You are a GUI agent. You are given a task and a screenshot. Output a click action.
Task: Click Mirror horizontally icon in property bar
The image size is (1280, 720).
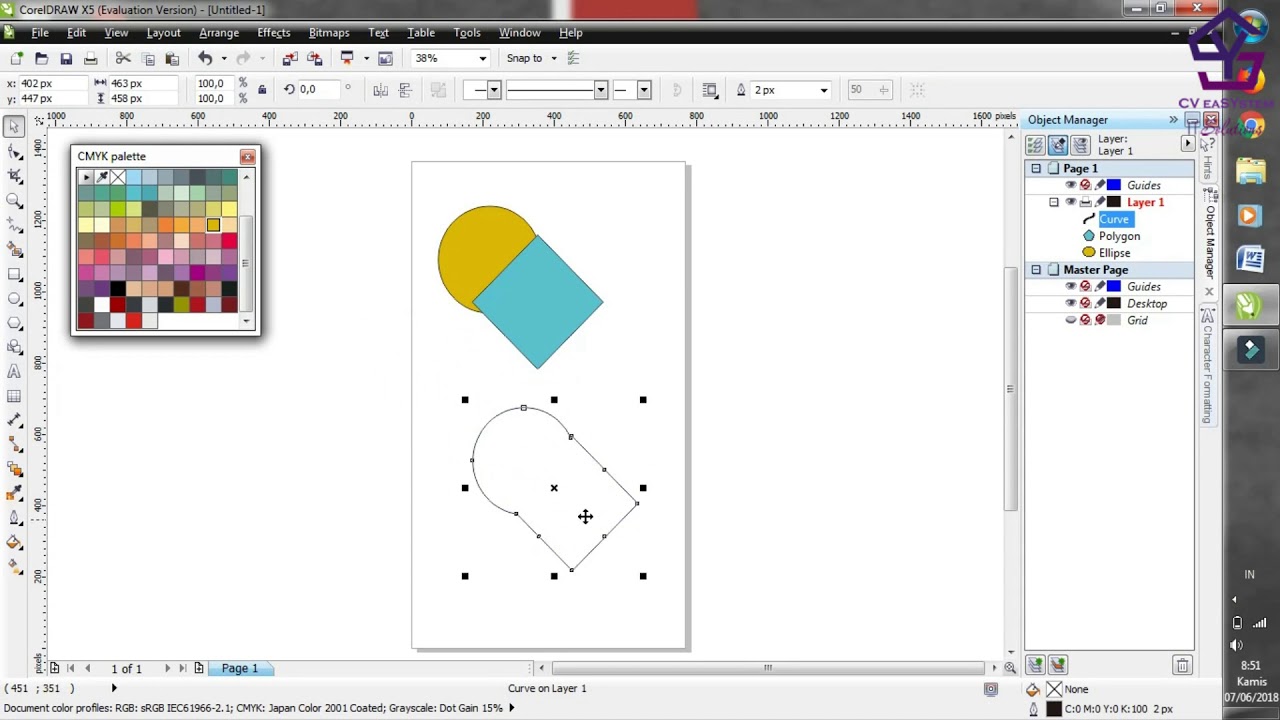pyautogui.click(x=381, y=90)
